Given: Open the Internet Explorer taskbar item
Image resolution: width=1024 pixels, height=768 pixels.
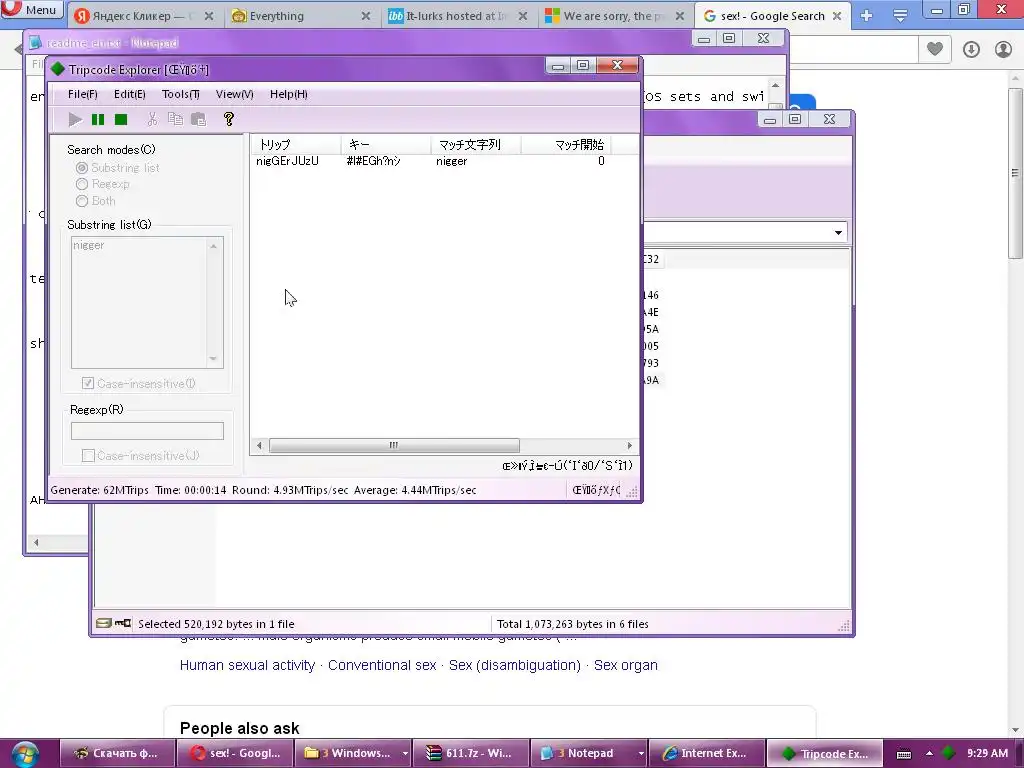Looking at the screenshot, I should [x=707, y=753].
